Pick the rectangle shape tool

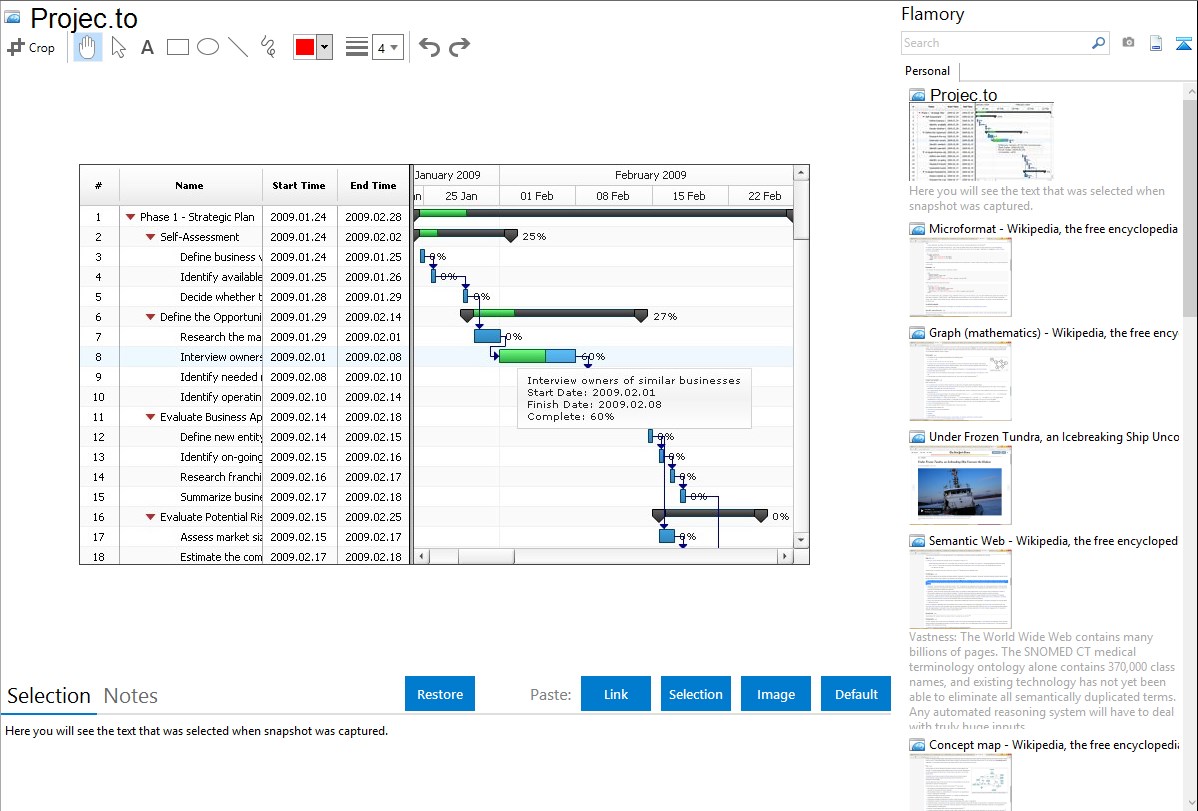pos(178,47)
